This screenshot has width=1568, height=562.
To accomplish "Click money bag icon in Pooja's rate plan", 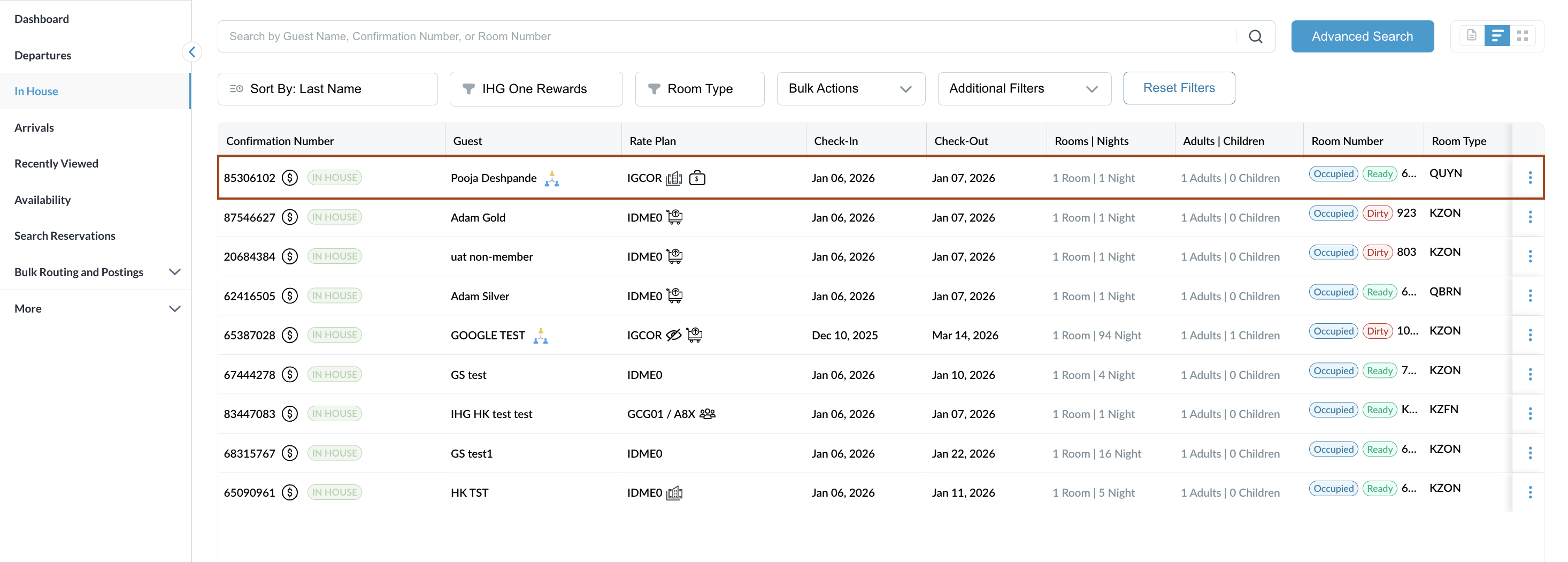I will (x=697, y=178).
